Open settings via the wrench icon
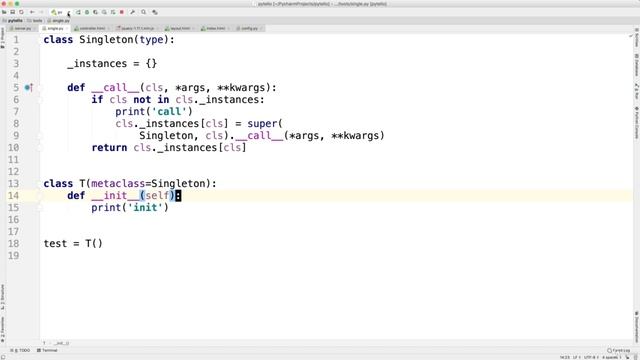 coord(132,12)
